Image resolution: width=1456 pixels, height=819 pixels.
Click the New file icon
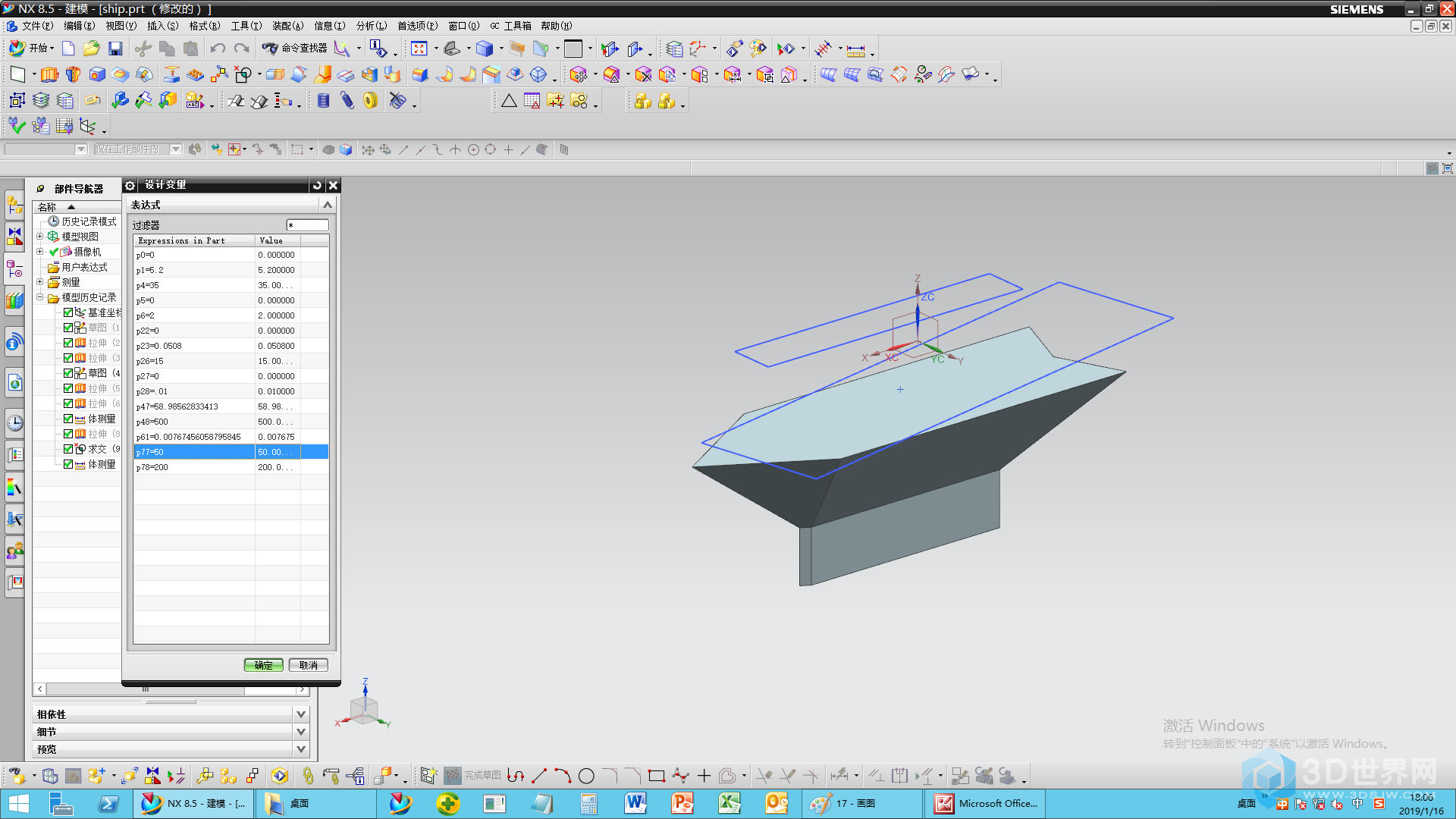(68, 49)
